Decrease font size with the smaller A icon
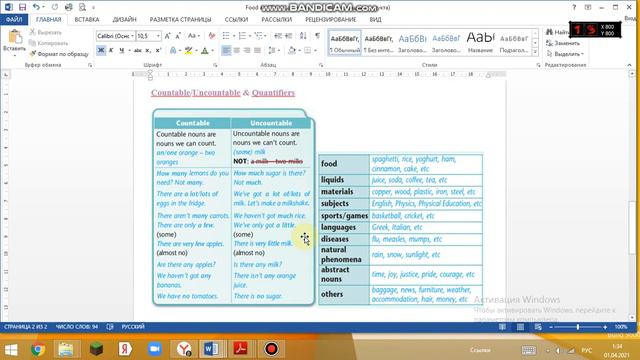640x360 pixels. click(178, 36)
